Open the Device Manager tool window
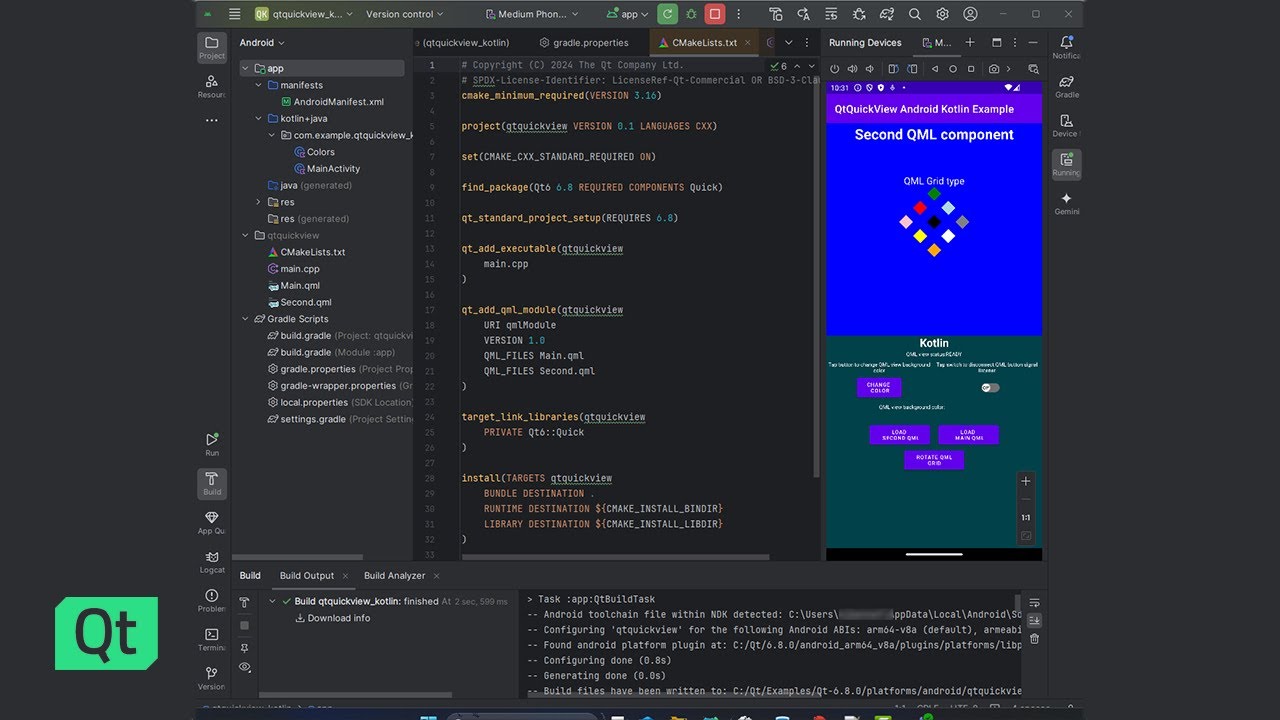This screenshot has height=720, width=1280. 1066,125
